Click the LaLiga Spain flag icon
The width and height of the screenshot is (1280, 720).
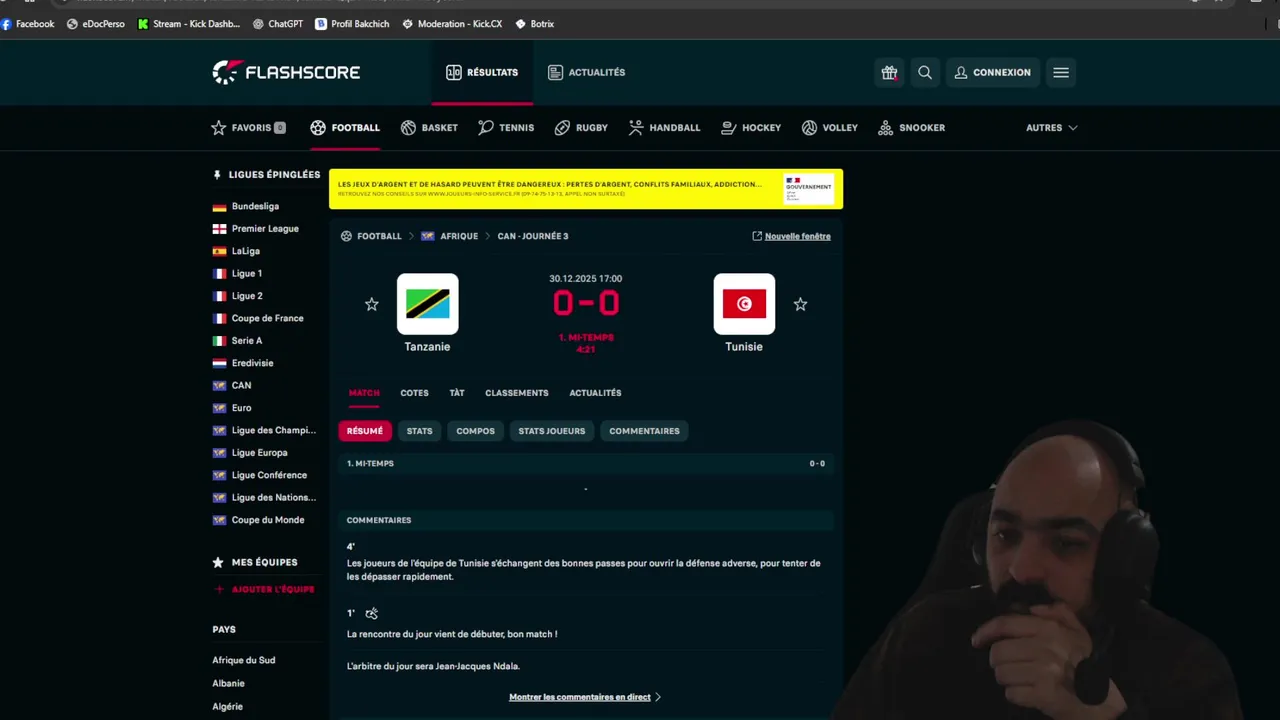point(219,252)
